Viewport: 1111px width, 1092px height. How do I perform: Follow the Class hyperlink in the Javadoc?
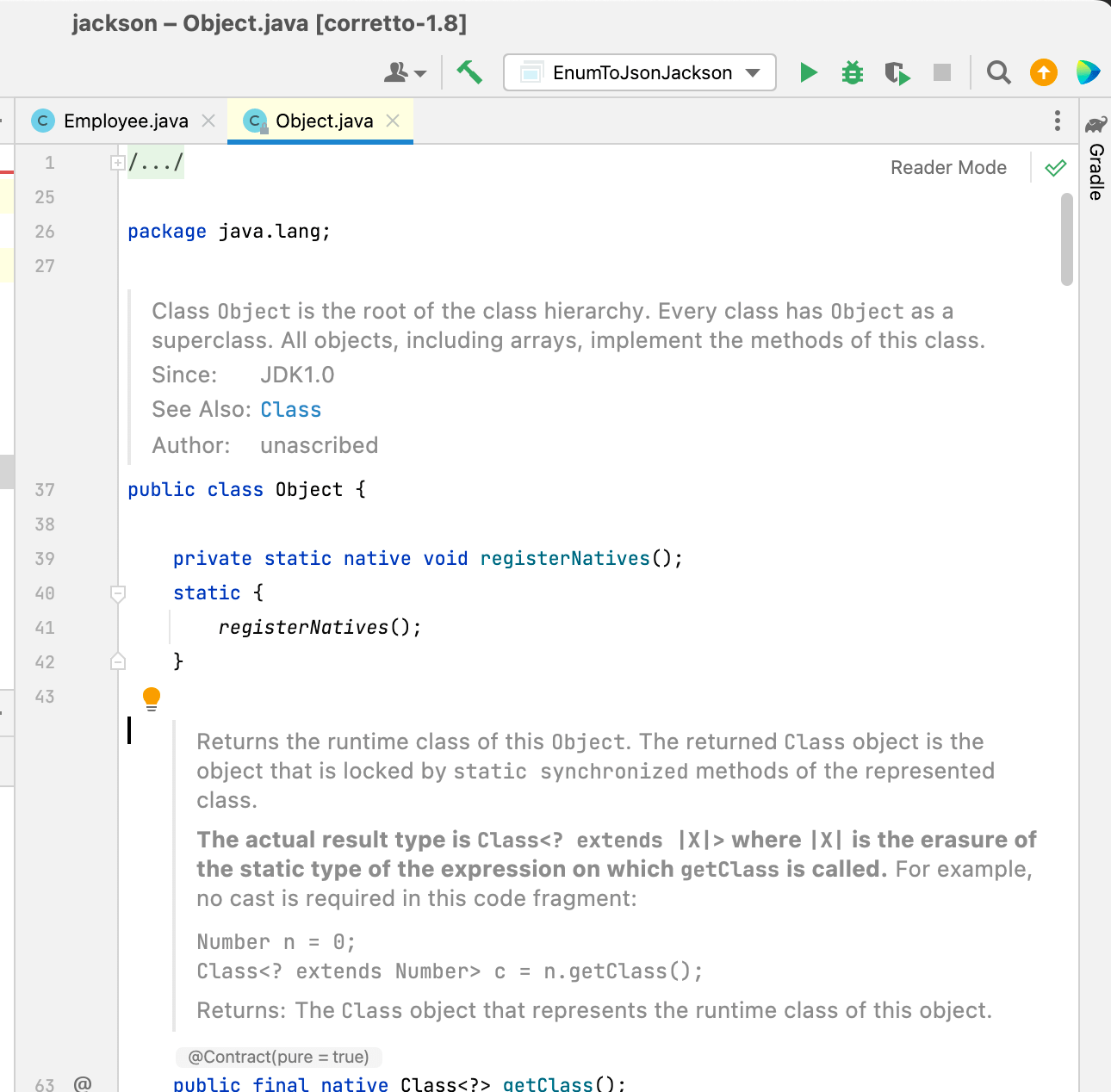click(290, 409)
